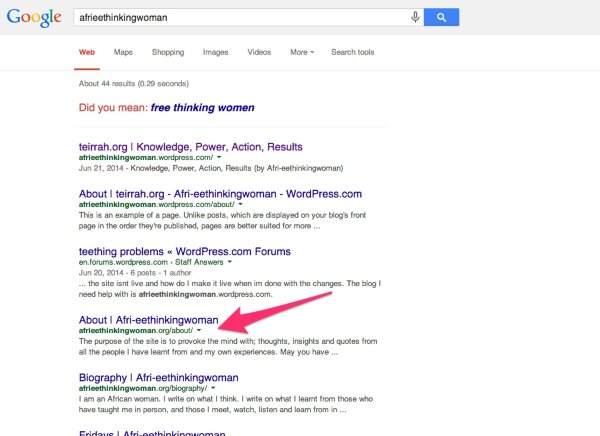Click snippet starting 'I am an African woman'

(226, 404)
